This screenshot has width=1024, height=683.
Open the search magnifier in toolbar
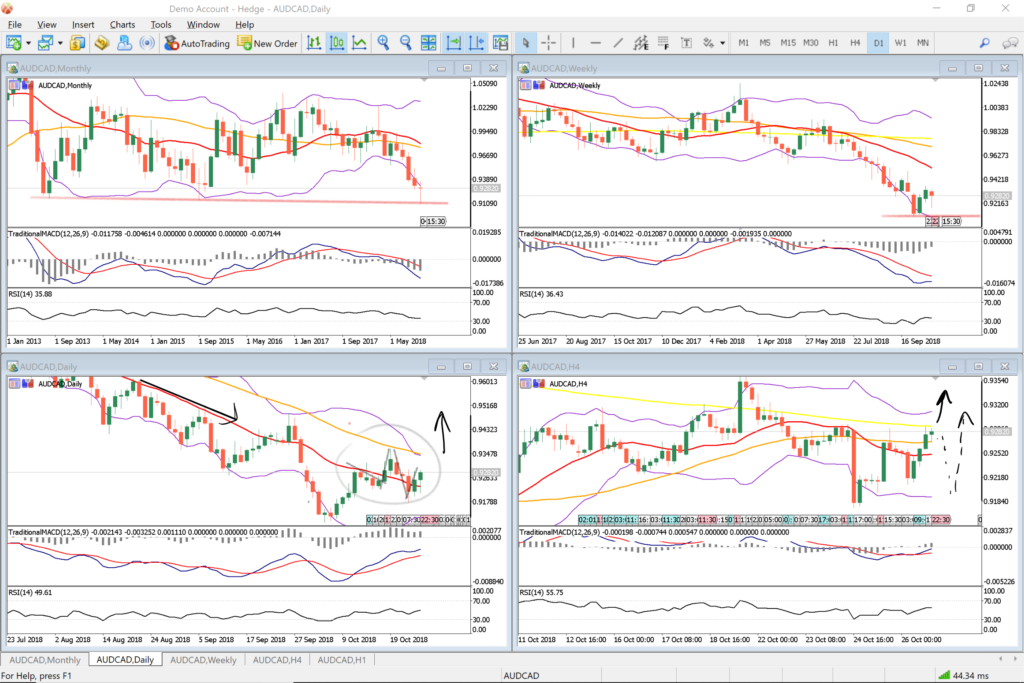[x=984, y=43]
